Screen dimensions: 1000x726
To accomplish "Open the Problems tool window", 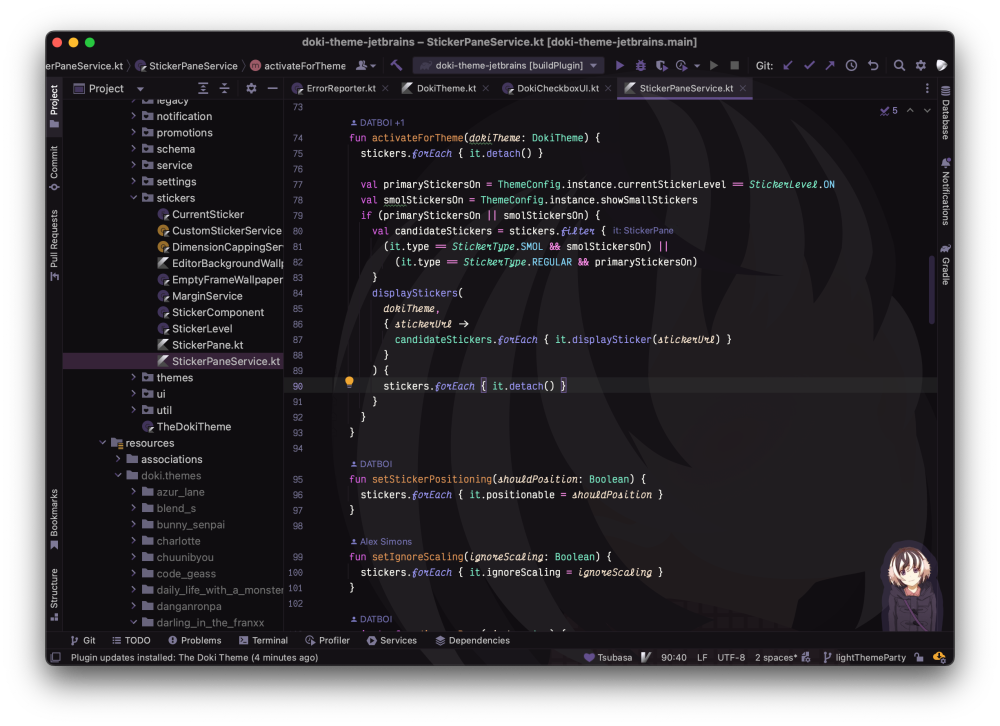I will tap(195, 640).
